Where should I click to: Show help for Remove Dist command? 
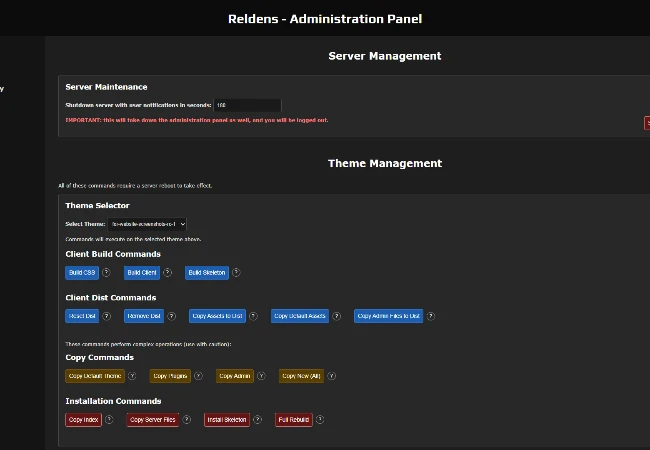[x=171, y=316]
